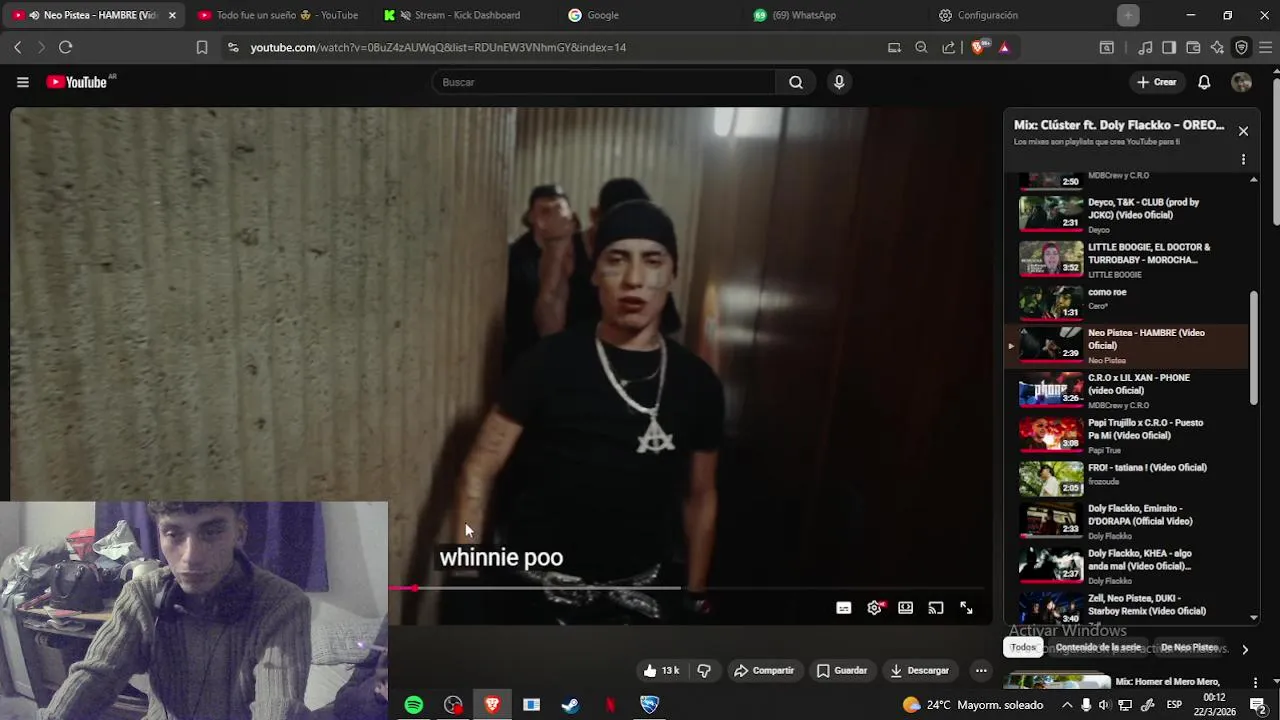Cast video to TV icon

coord(936,608)
